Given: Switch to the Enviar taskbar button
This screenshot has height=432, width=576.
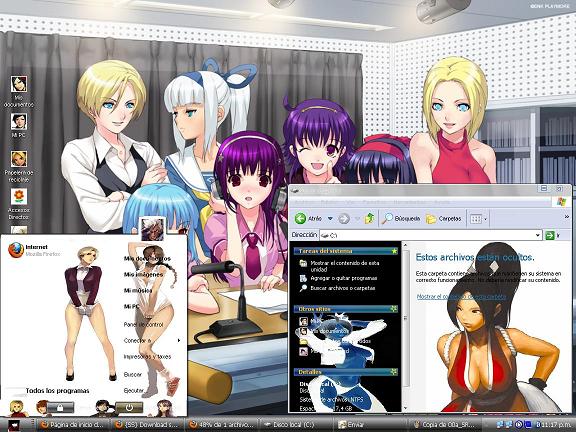Looking at the screenshot, I should point(370,424).
